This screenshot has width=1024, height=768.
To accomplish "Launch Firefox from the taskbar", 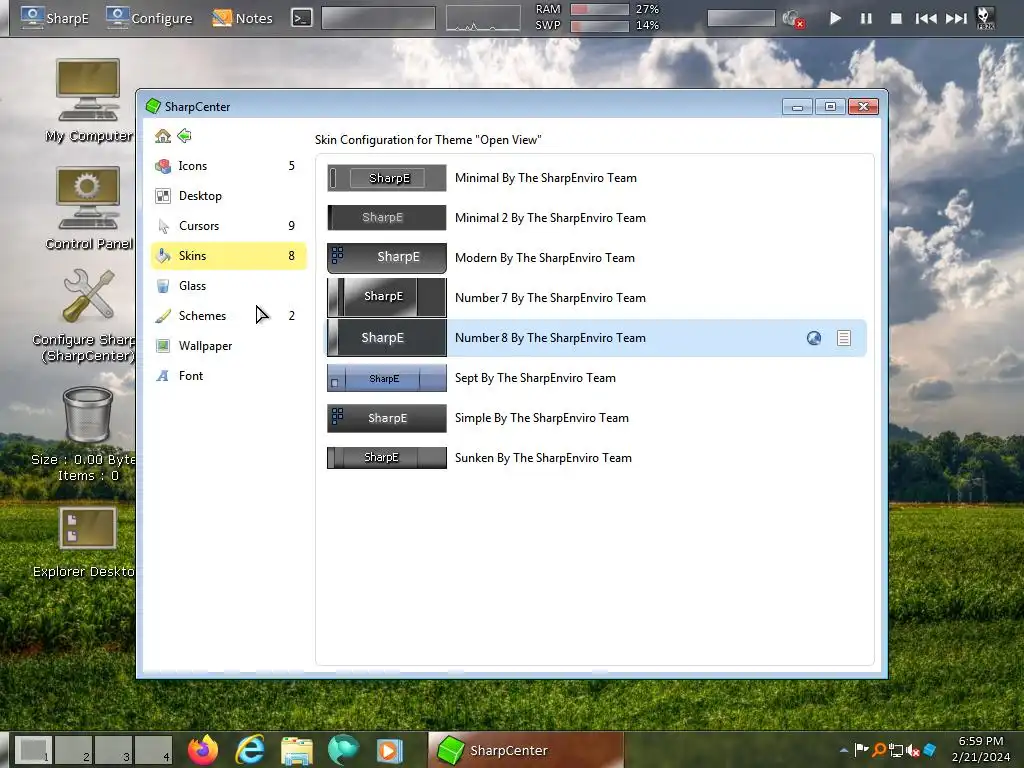I will pyautogui.click(x=203, y=750).
